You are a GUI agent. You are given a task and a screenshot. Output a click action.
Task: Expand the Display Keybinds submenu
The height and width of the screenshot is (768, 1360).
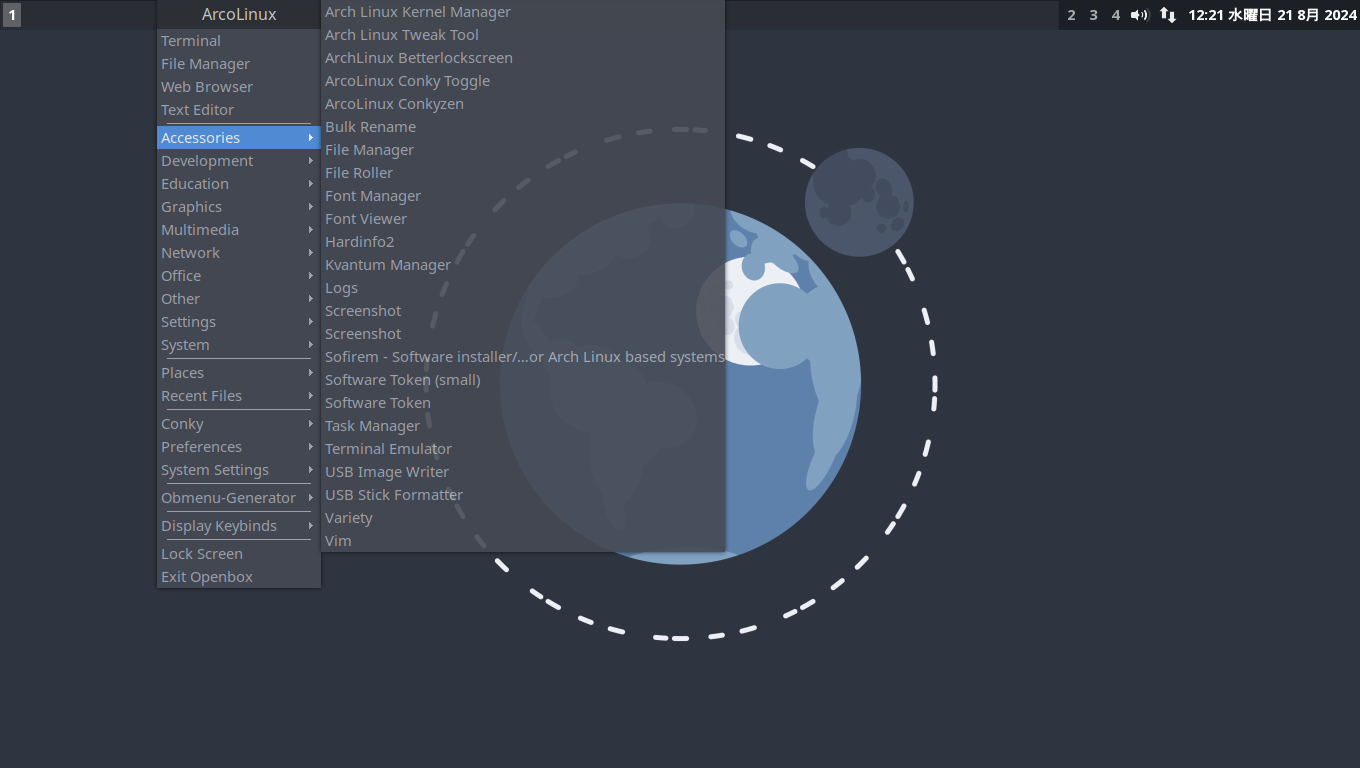(239, 526)
